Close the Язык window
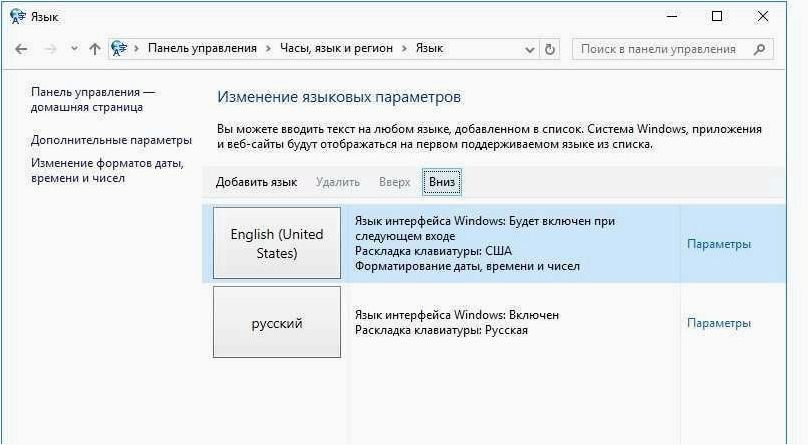Viewport: 808px width, 445px height. (x=763, y=16)
